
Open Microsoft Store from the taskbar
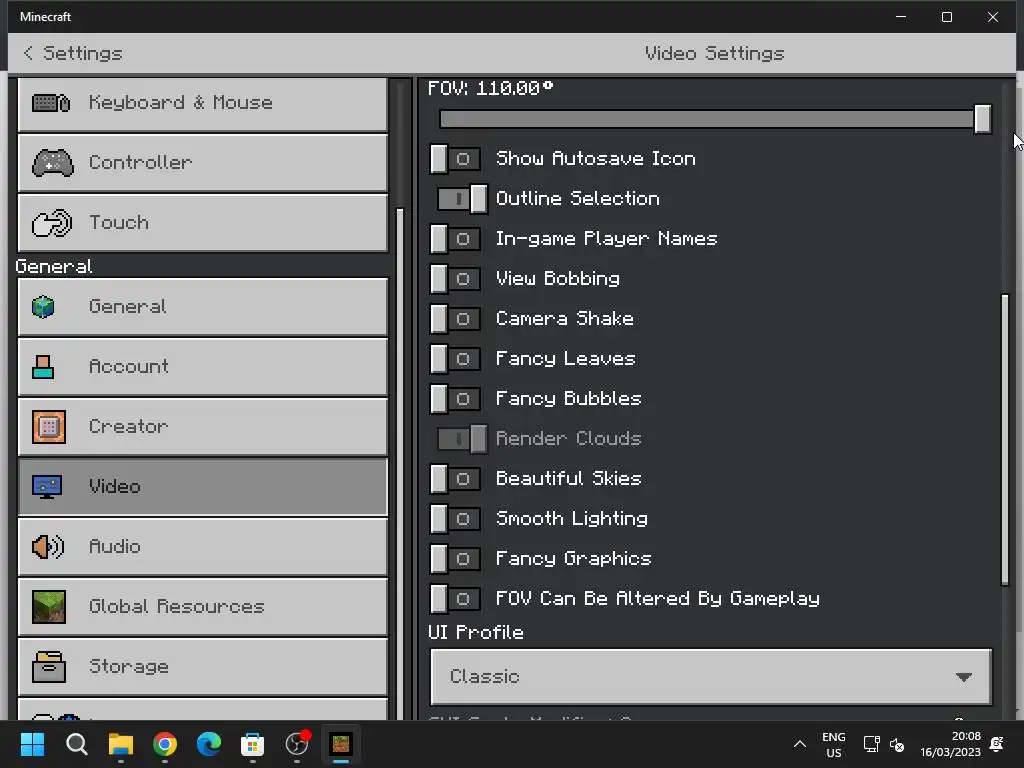(x=253, y=744)
